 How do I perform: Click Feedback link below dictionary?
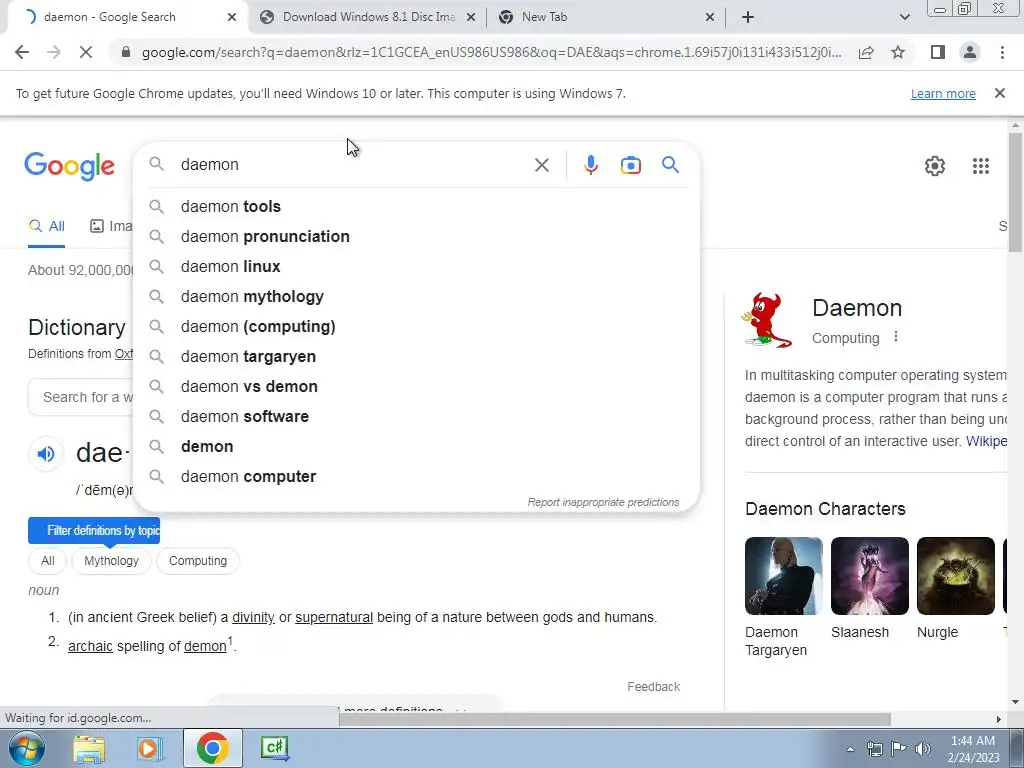click(x=653, y=686)
